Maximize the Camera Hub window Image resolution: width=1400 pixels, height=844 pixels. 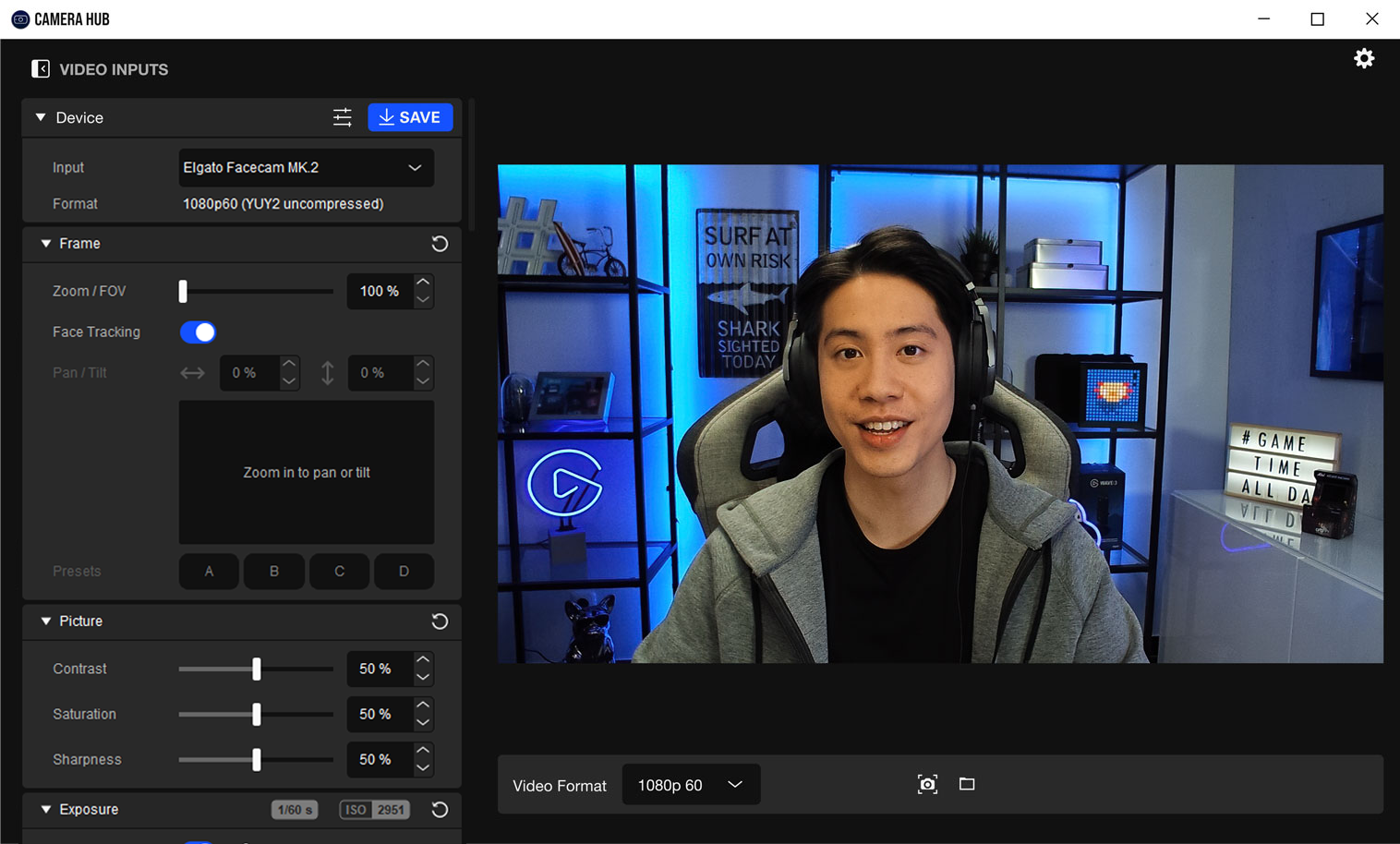tap(1318, 19)
